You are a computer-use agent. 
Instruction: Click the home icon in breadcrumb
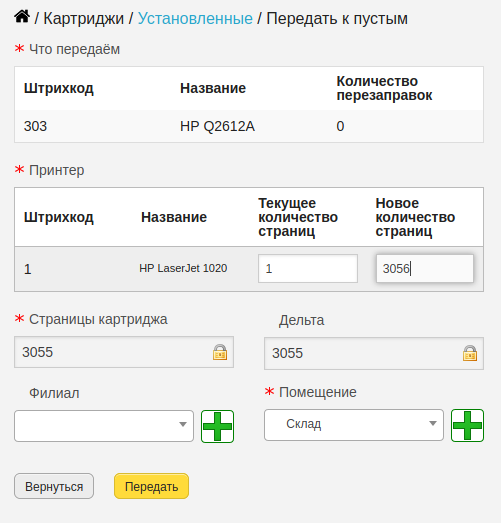tap(22, 16)
